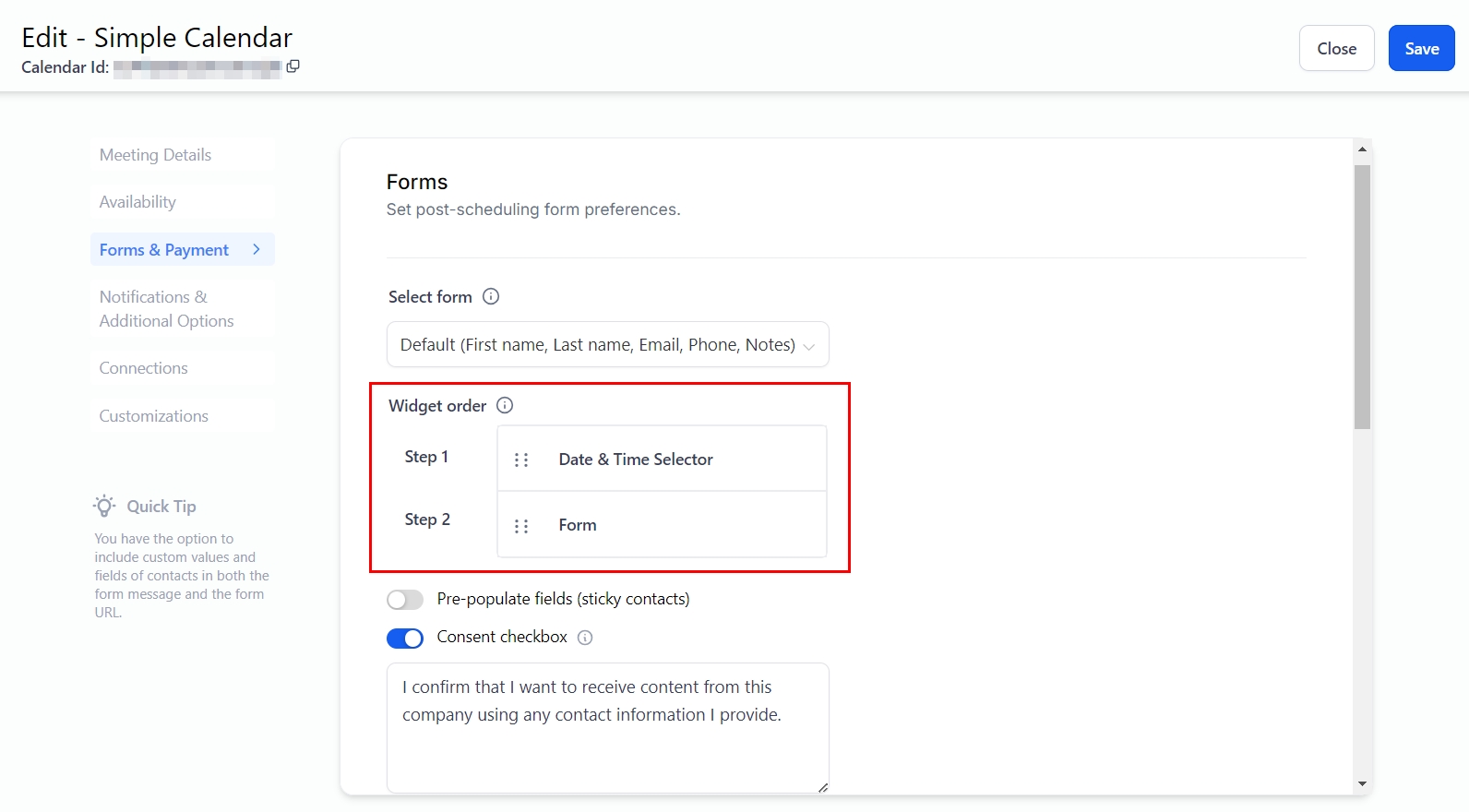
Task: Enable Pre-populate fields sticky contacts toggle
Action: [x=405, y=600]
